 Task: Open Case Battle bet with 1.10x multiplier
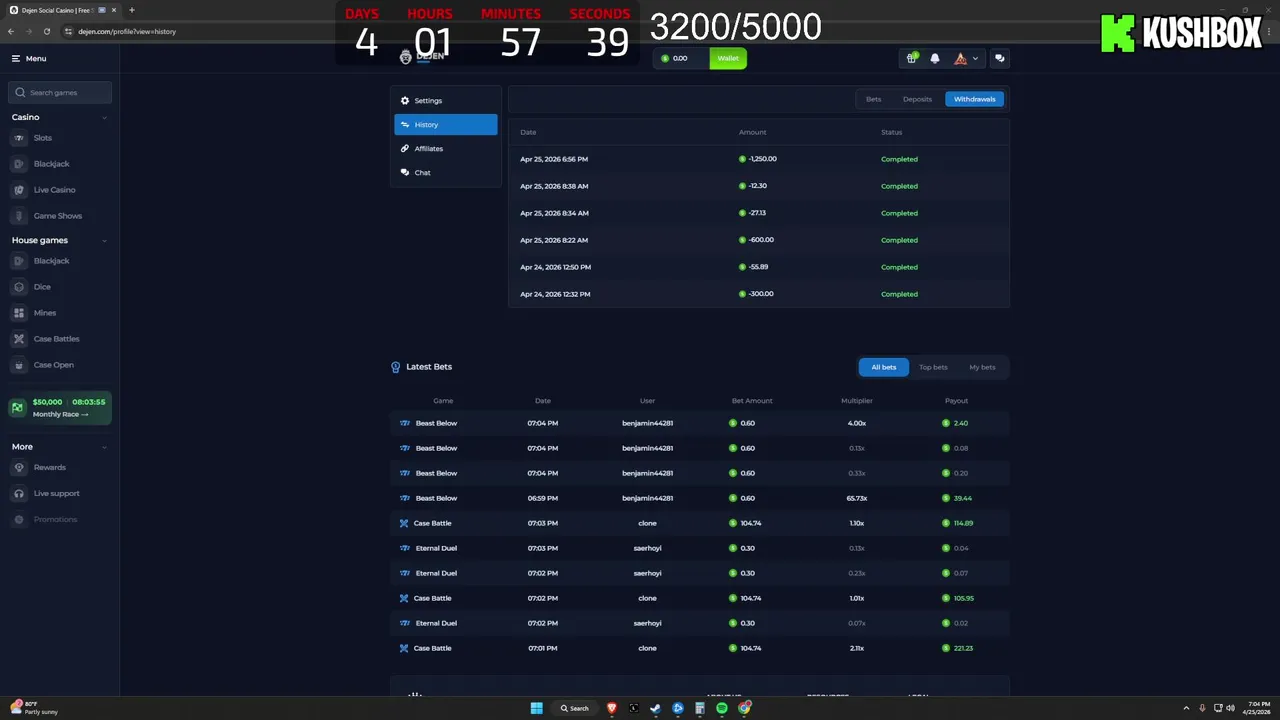point(700,523)
